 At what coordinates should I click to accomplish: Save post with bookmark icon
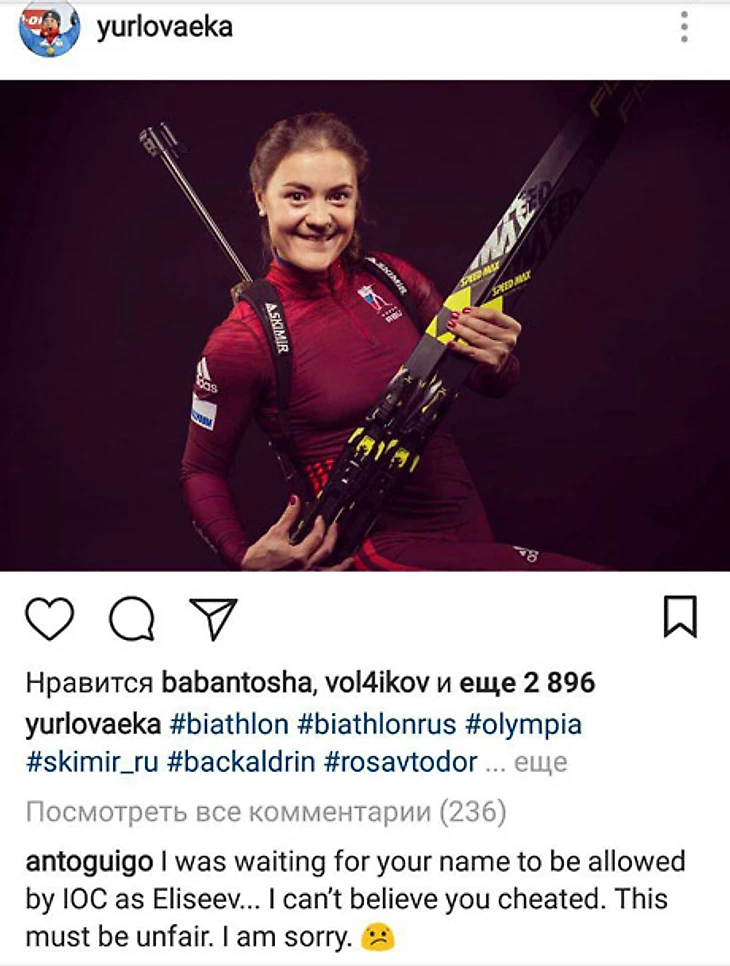click(680, 616)
